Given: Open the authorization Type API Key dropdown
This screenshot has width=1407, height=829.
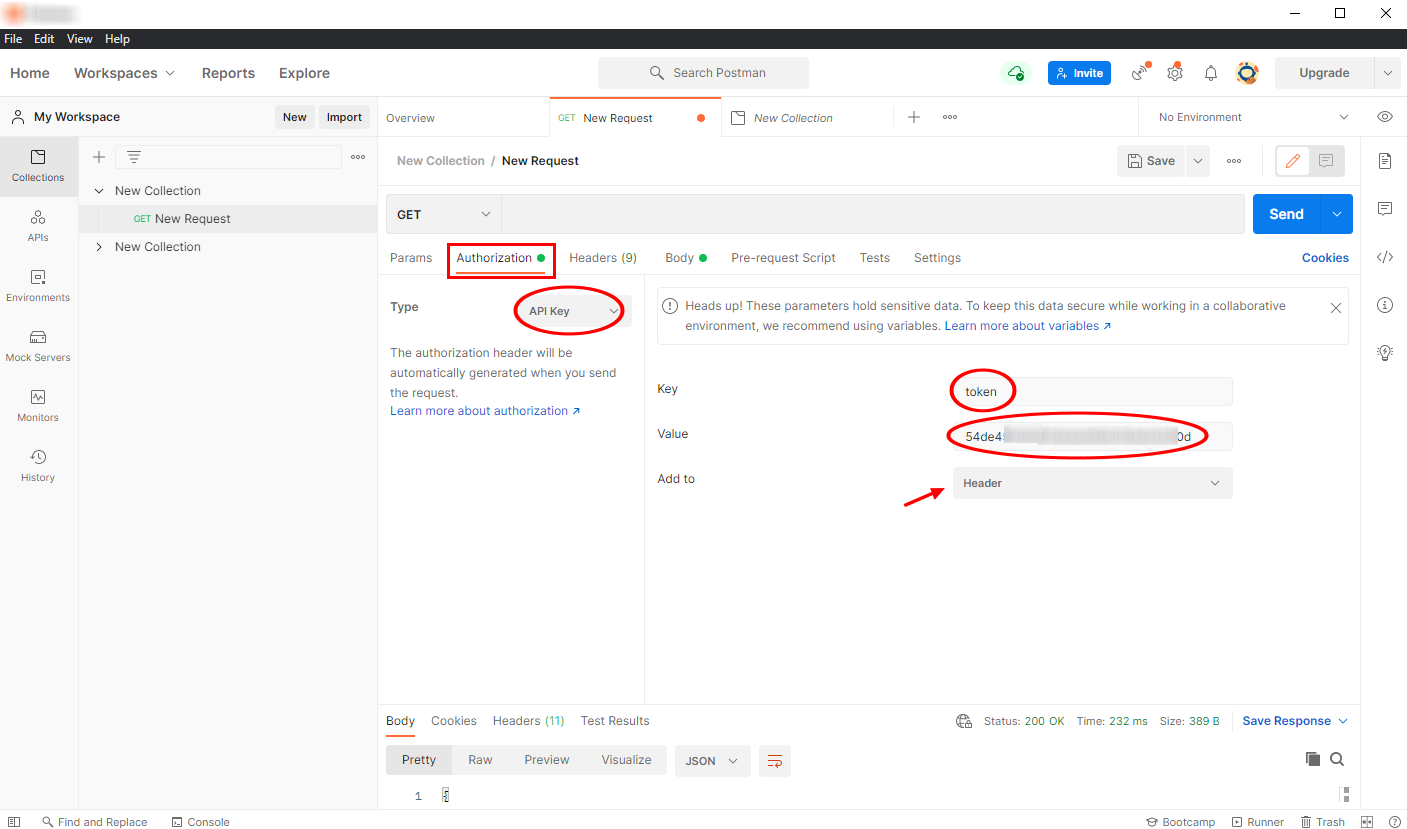Looking at the screenshot, I should [573, 311].
